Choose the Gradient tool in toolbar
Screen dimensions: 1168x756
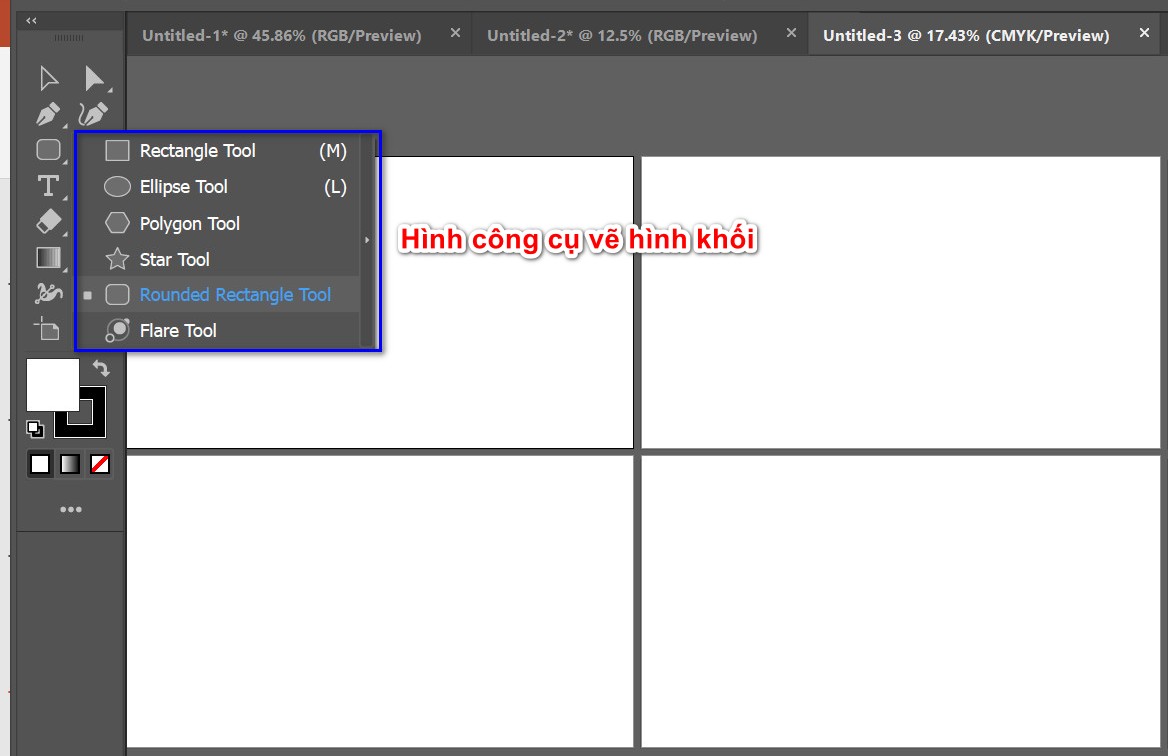48,258
